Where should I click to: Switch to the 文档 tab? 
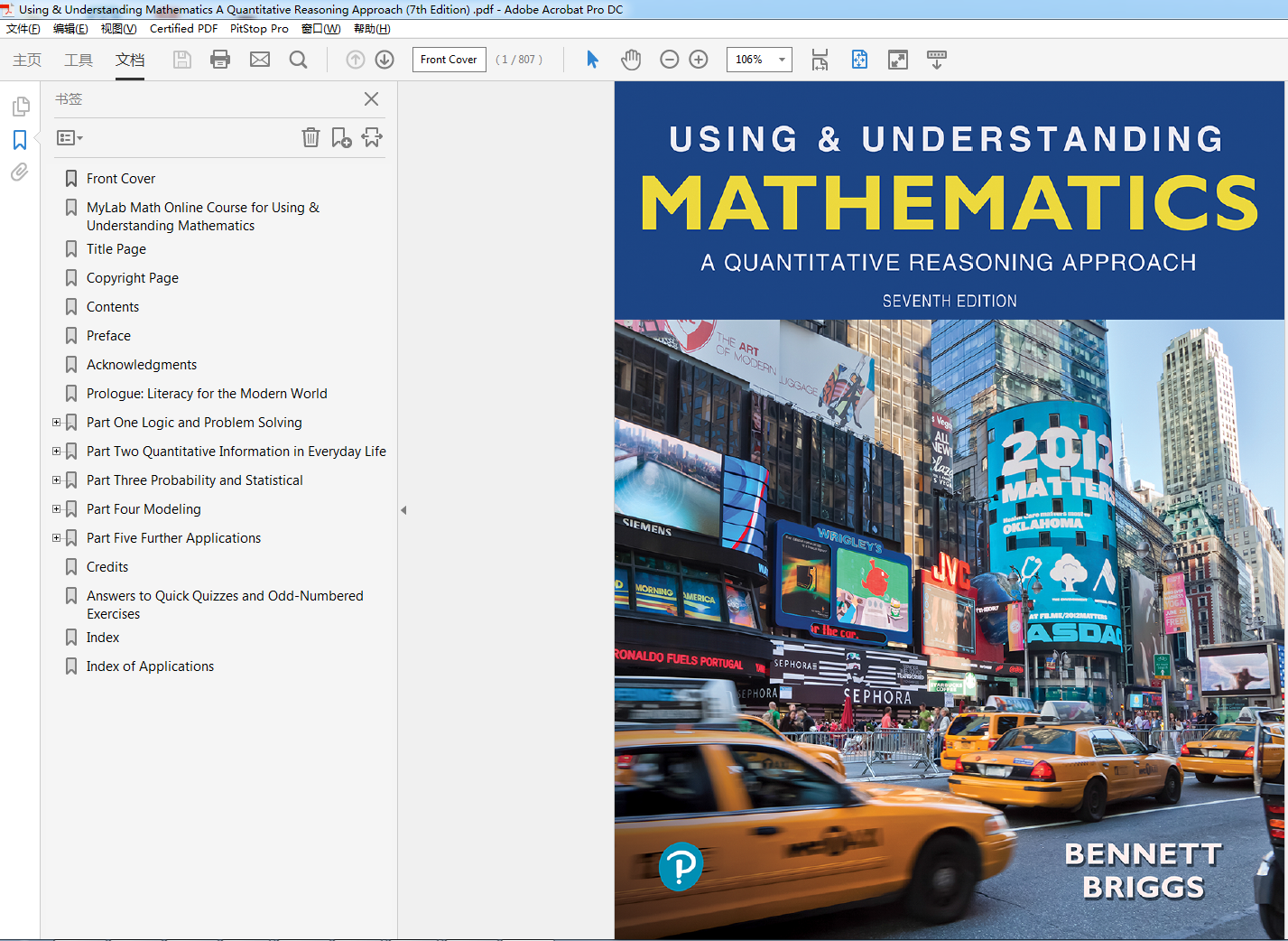(x=130, y=60)
